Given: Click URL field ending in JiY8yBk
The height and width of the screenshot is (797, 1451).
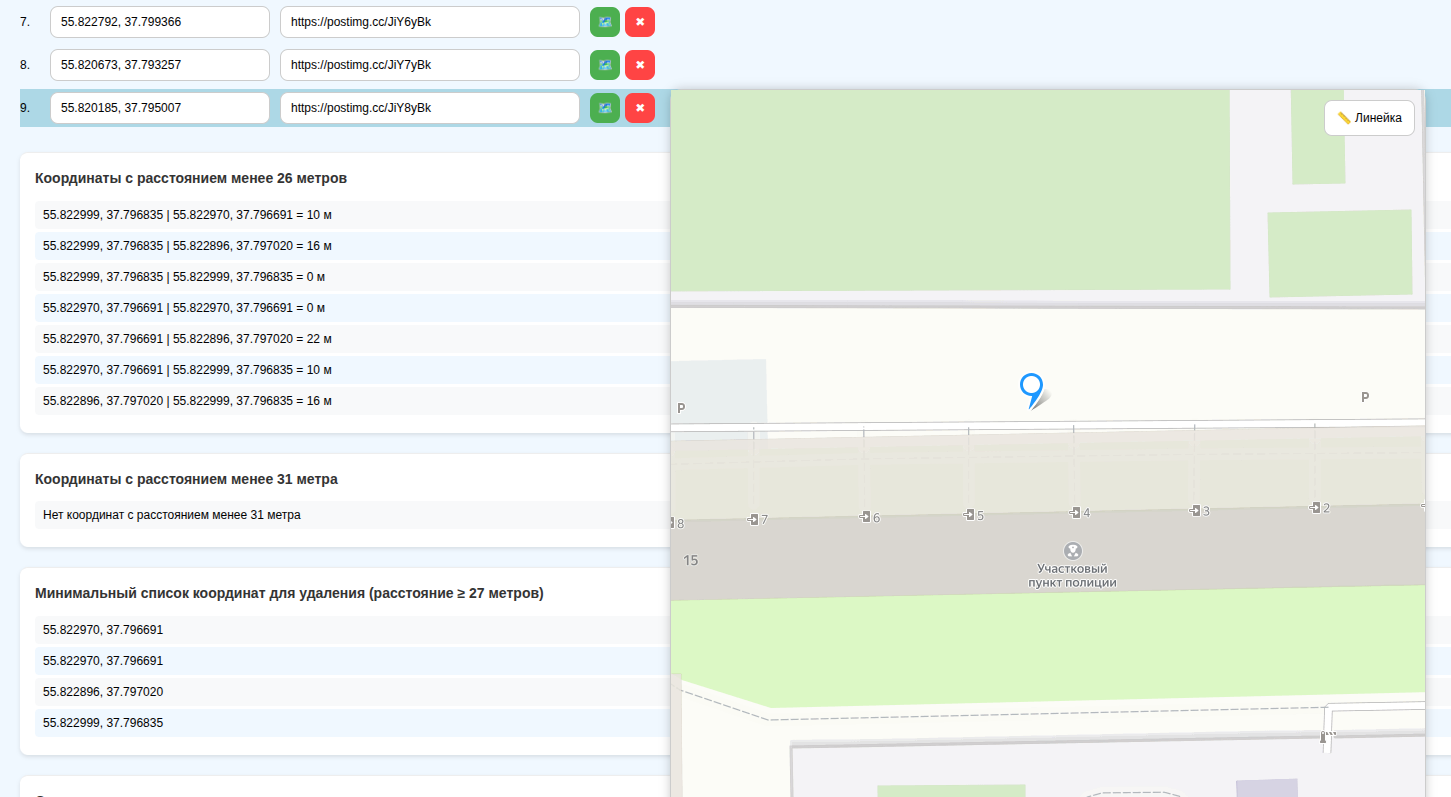Looking at the screenshot, I should [430, 108].
